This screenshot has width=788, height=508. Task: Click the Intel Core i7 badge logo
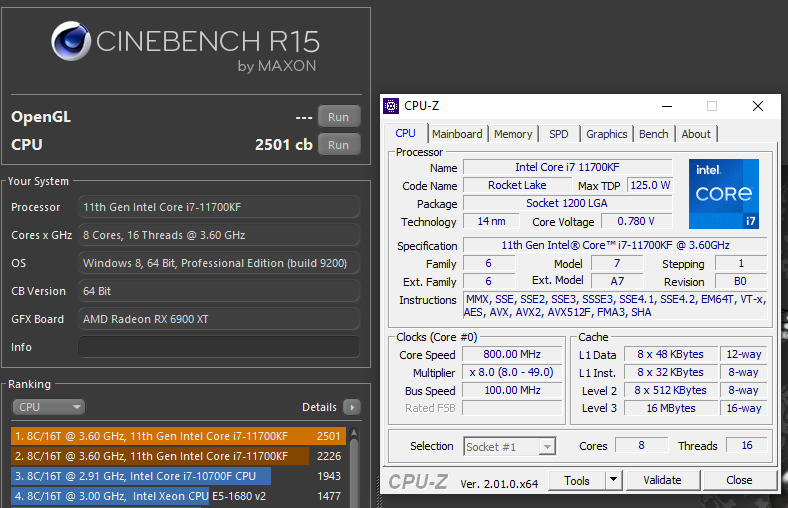(723, 193)
